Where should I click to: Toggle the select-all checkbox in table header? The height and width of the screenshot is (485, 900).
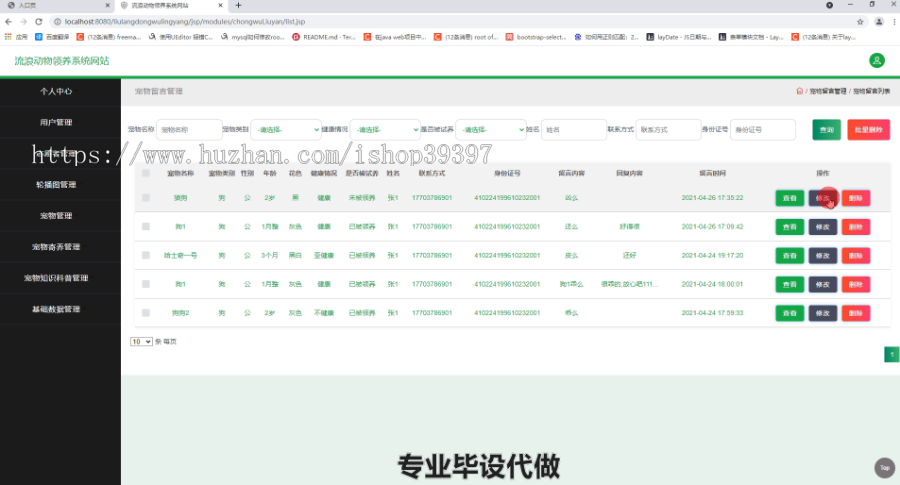pos(146,173)
